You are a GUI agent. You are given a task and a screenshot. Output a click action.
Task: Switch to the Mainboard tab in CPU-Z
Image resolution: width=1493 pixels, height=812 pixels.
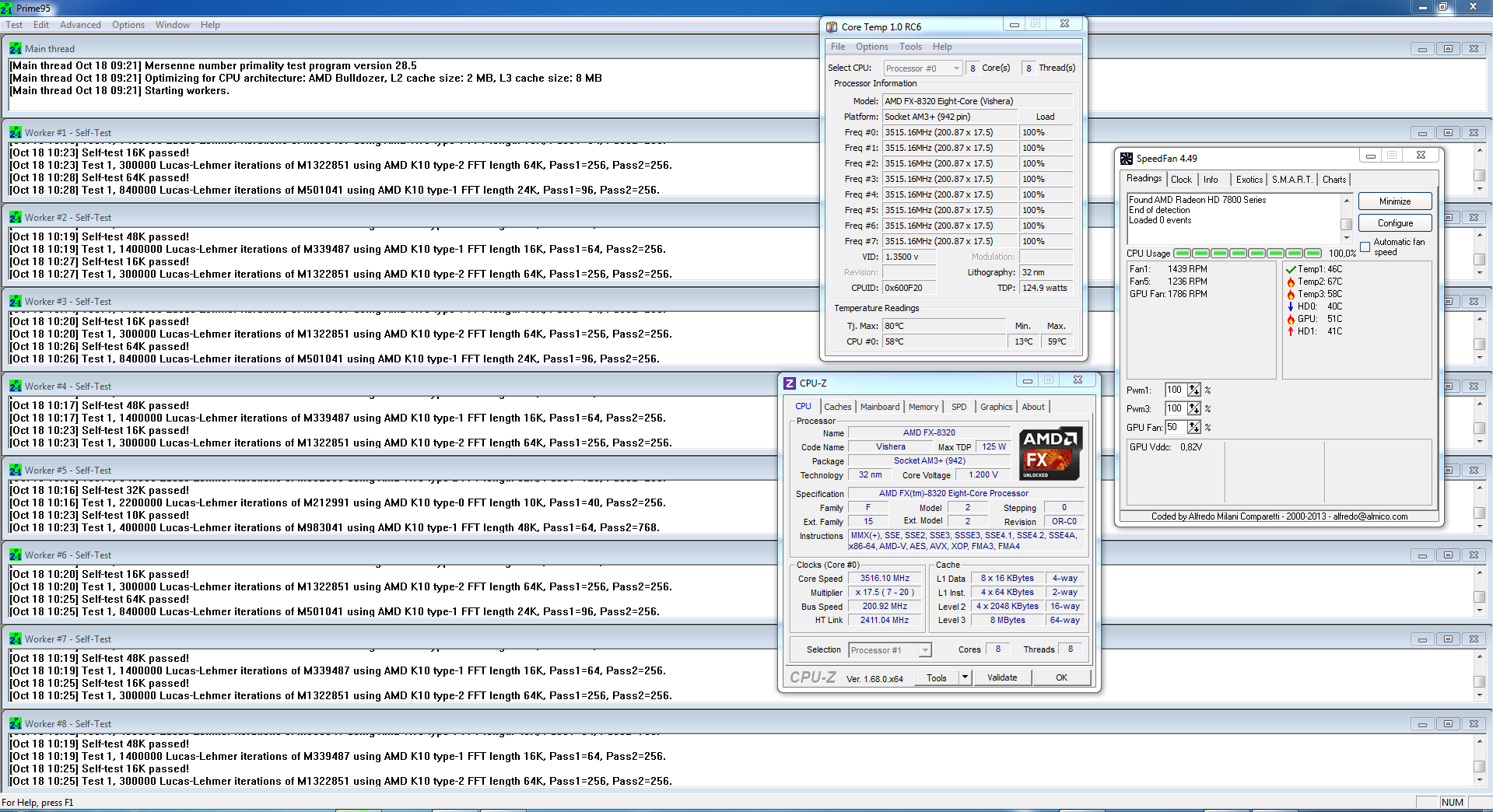click(x=880, y=407)
